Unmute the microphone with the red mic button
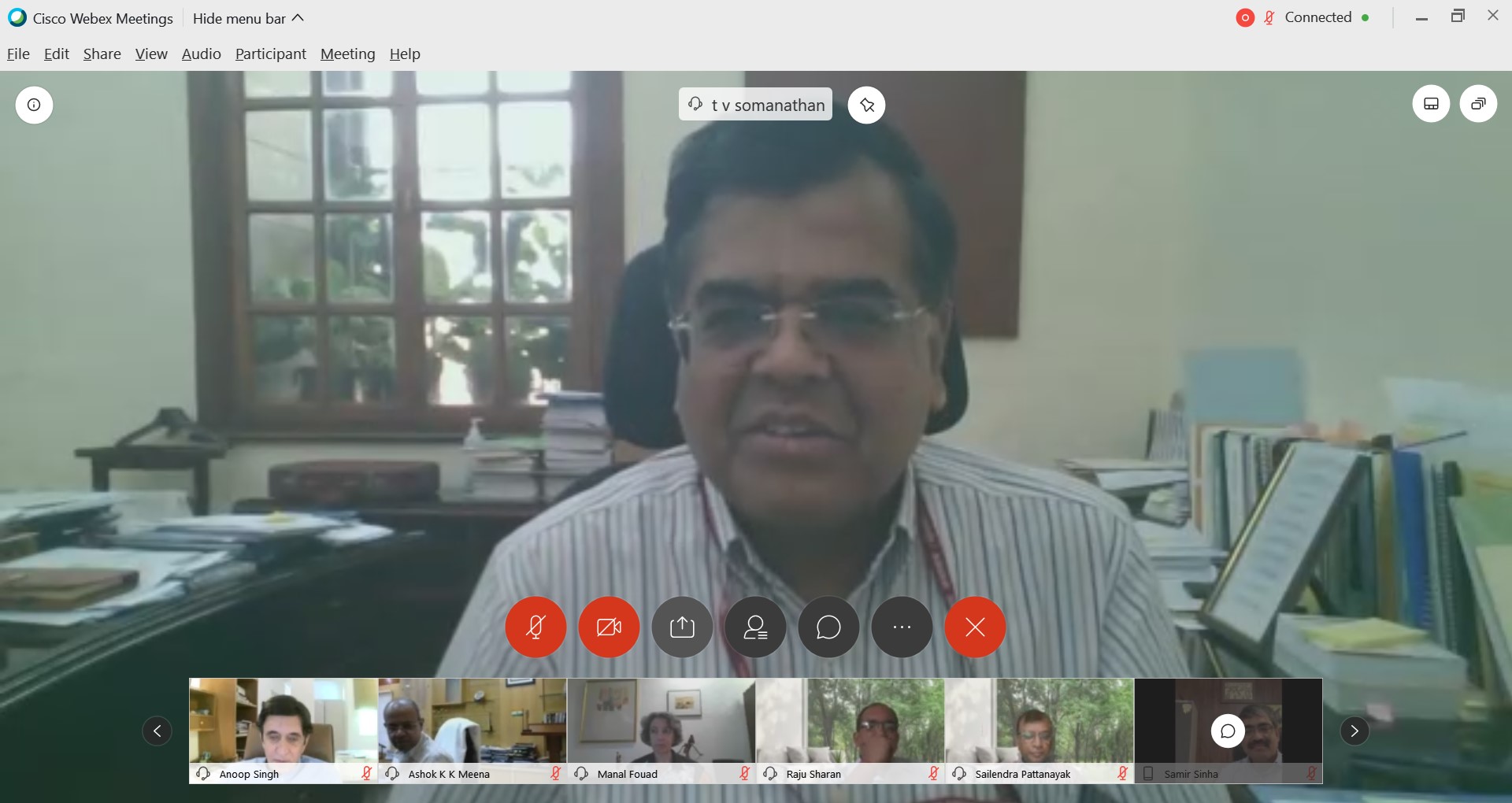 click(535, 627)
